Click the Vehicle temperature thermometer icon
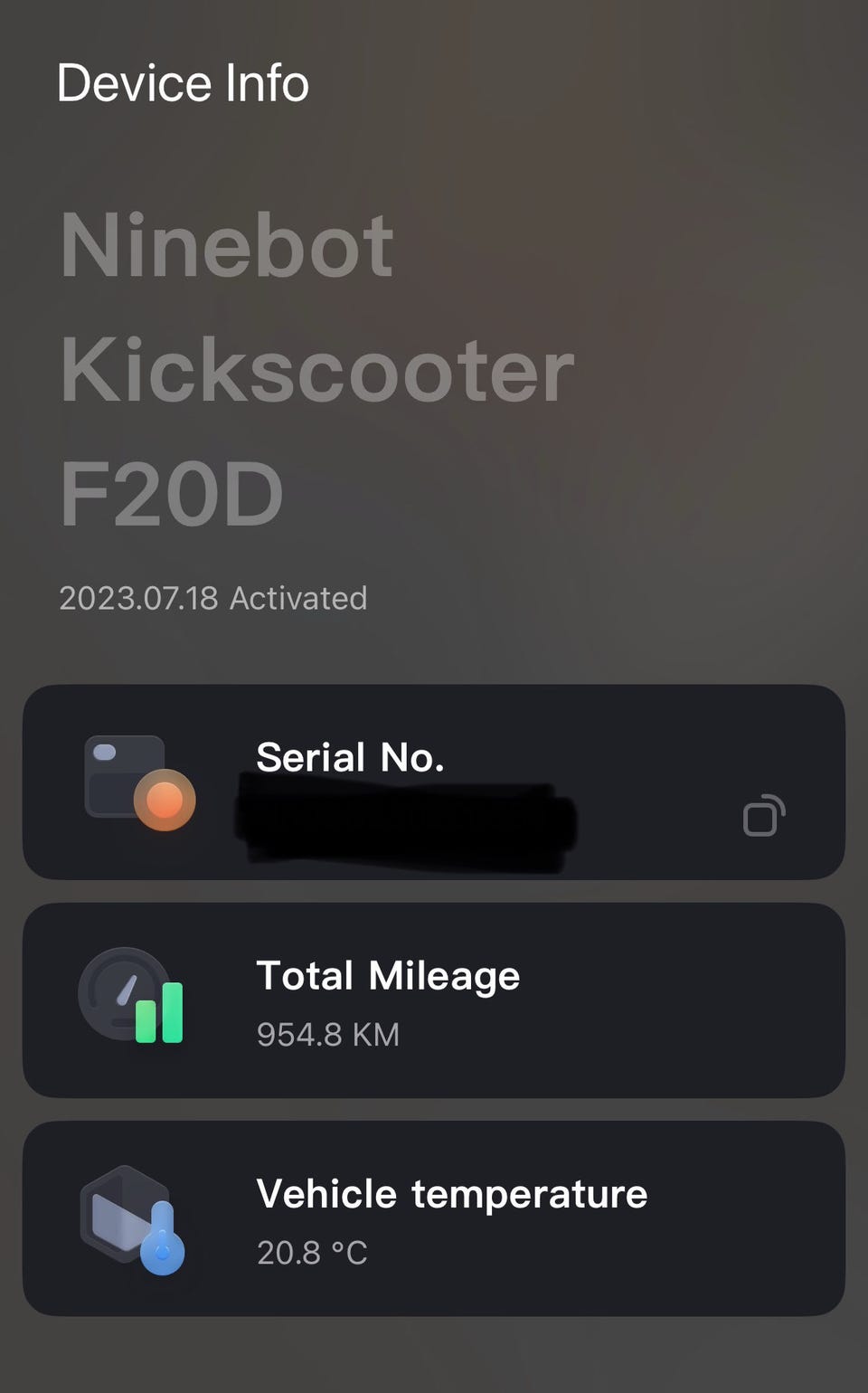The width and height of the screenshot is (868, 1393). 132,1218
